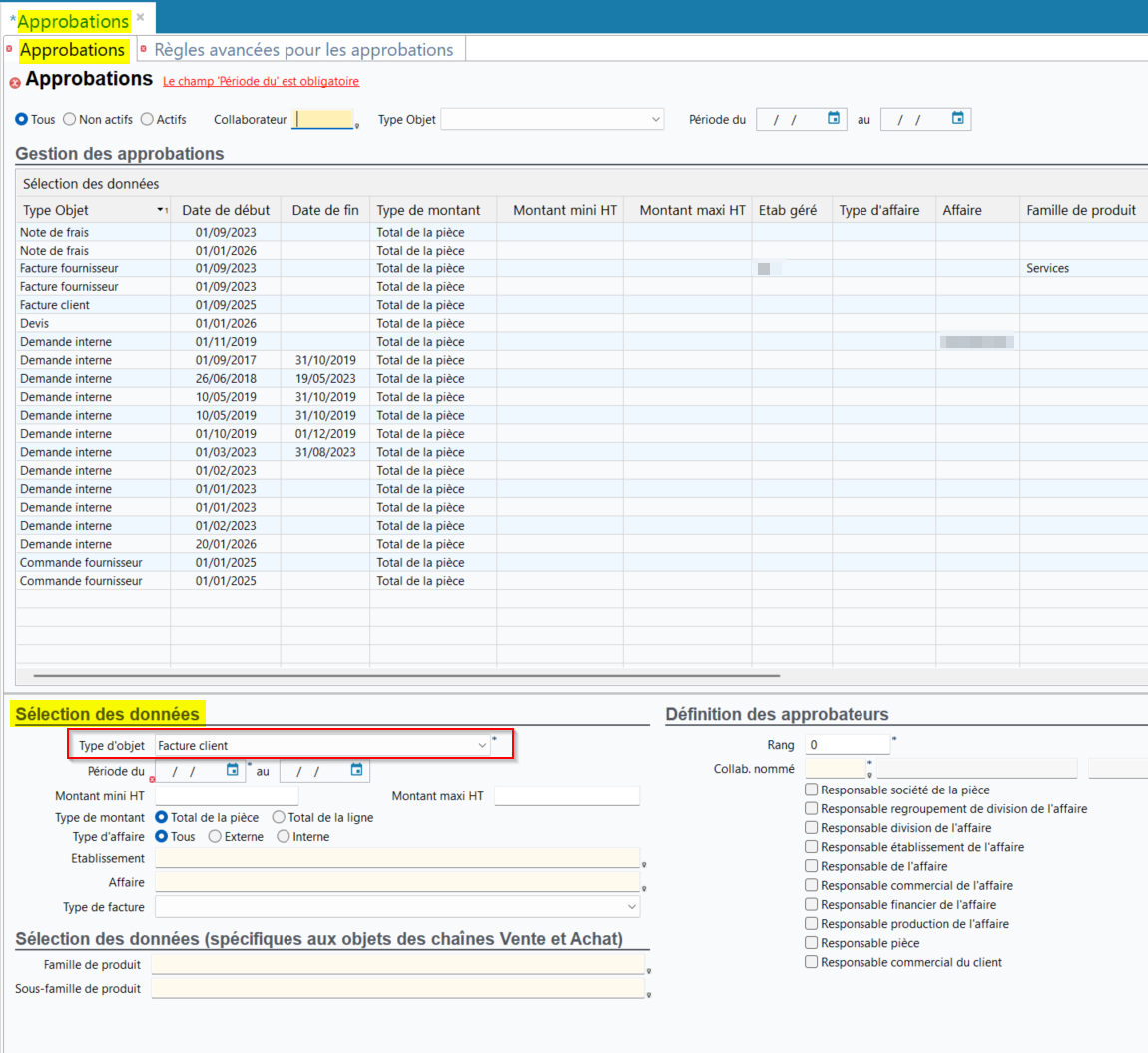Click the 'Période du est obligatoire' error link

pyautogui.click(x=261, y=82)
